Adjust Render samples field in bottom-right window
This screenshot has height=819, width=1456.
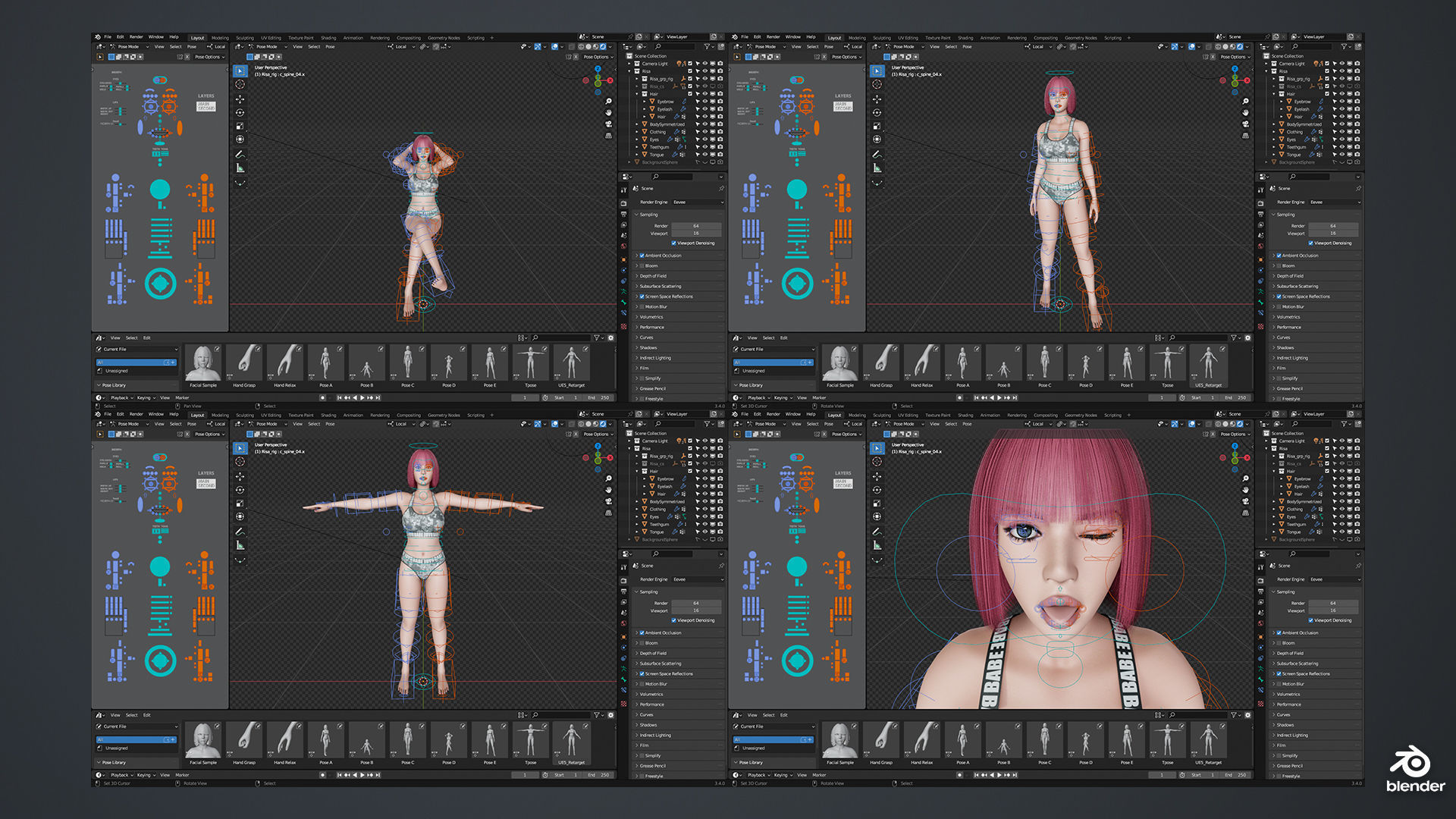pyautogui.click(x=1332, y=603)
